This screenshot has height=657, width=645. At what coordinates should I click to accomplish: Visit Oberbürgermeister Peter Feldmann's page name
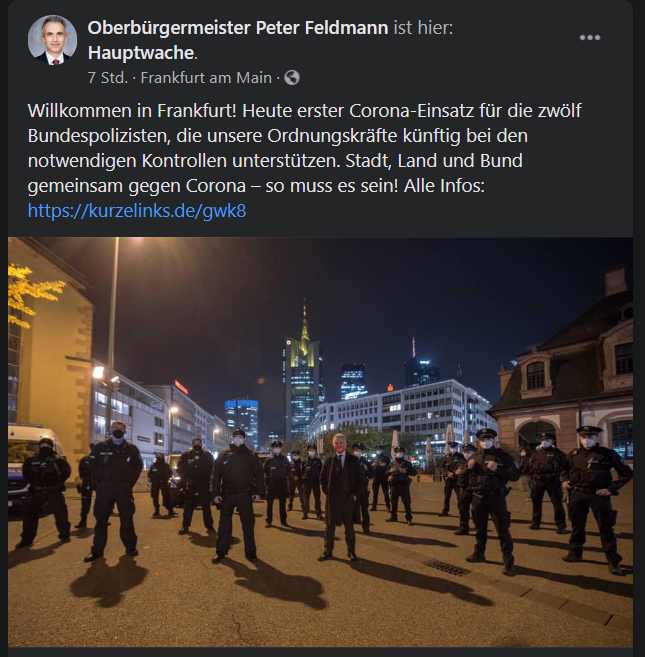(x=238, y=28)
